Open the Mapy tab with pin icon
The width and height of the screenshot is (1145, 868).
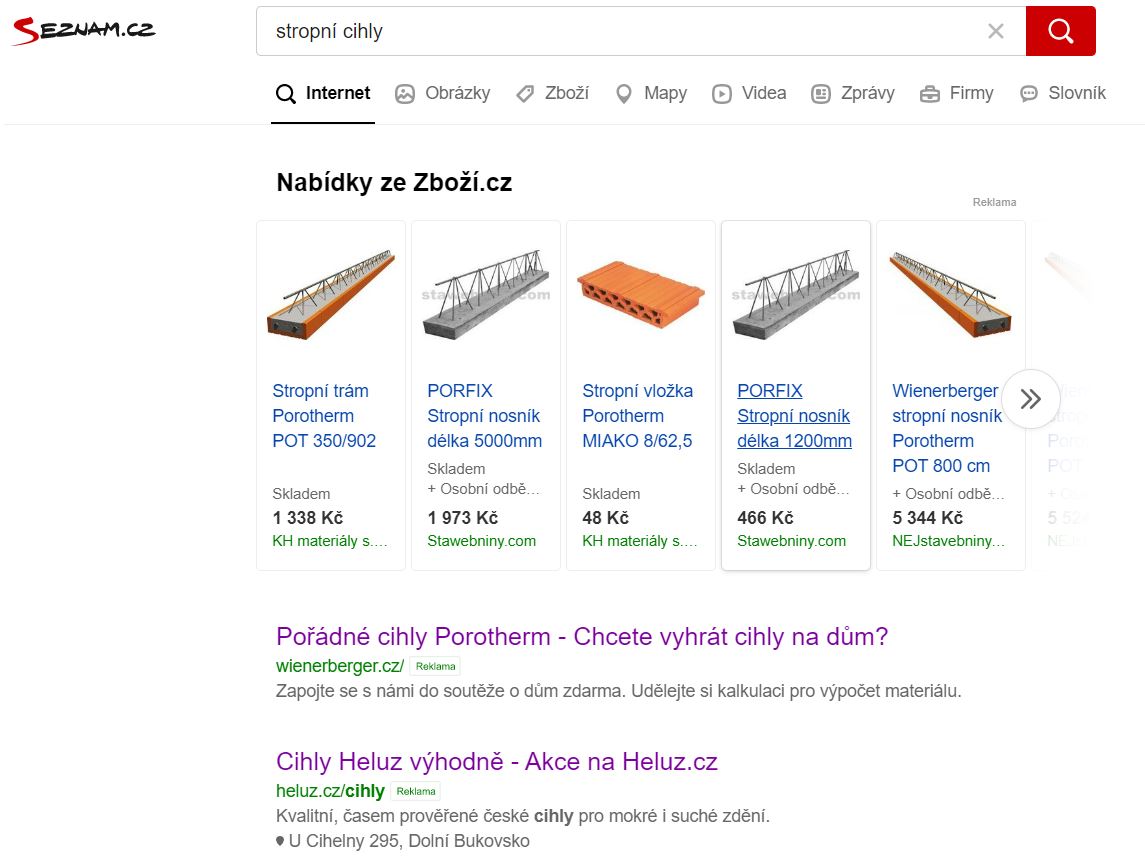pyautogui.click(x=651, y=93)
